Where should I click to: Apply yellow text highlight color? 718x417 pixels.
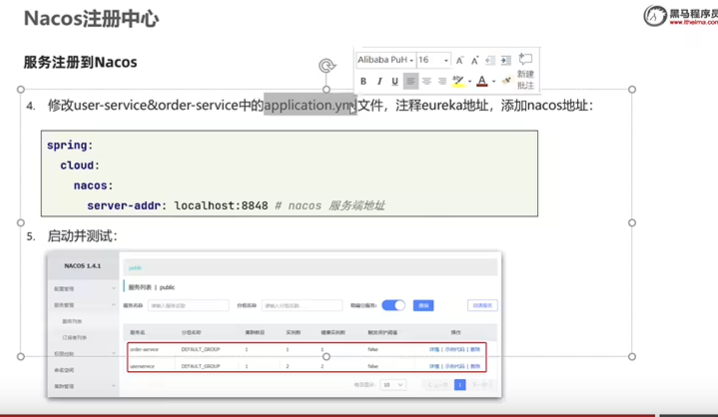tap(458, 81)
